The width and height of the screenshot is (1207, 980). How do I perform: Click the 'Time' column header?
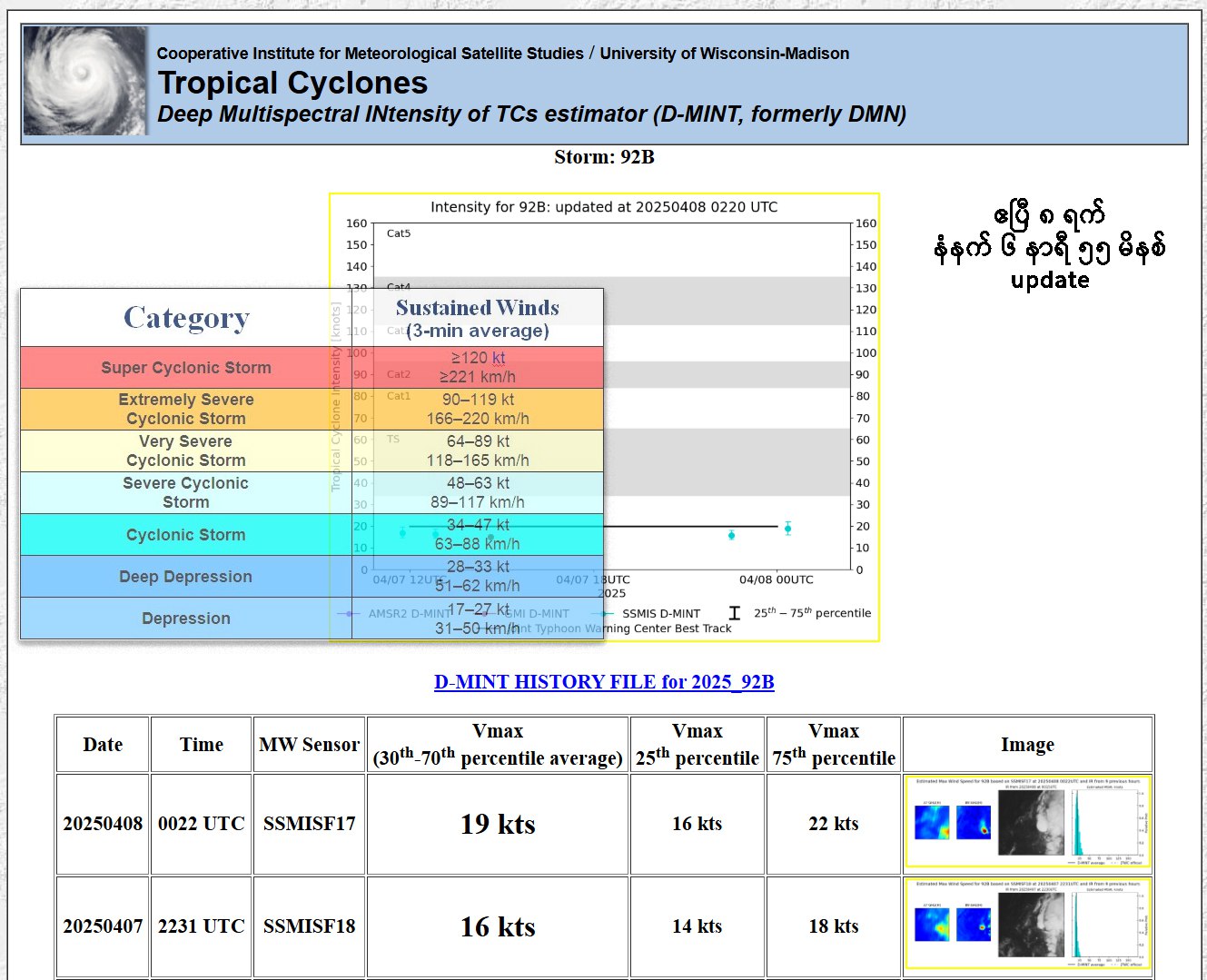tap(202, 745)
